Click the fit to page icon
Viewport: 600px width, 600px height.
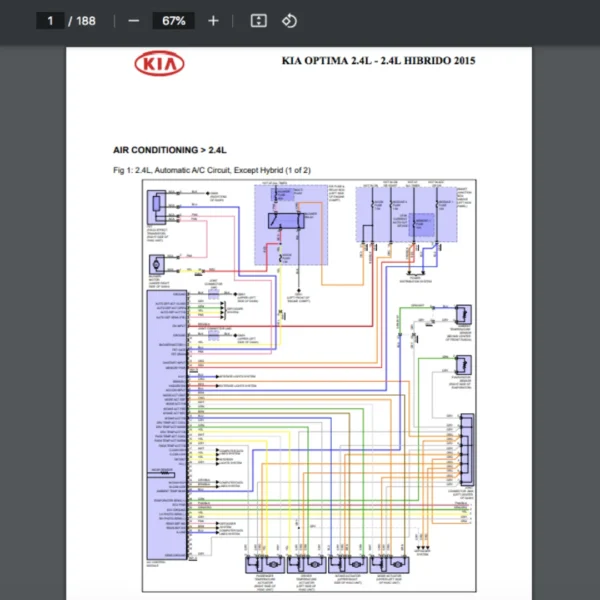coord(258,20)
